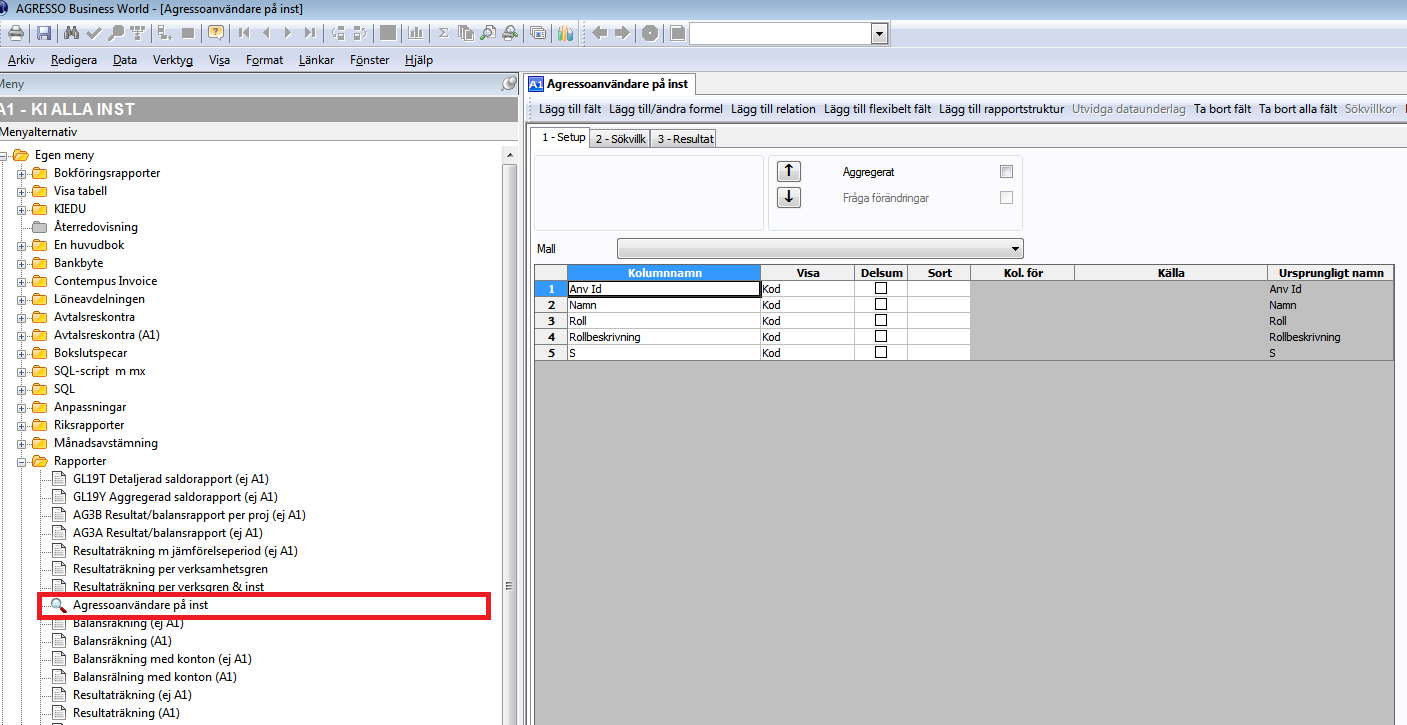Move field up with up-arrow button
The width and height of the screenshot is (1407, 725).
click(789, 171)
